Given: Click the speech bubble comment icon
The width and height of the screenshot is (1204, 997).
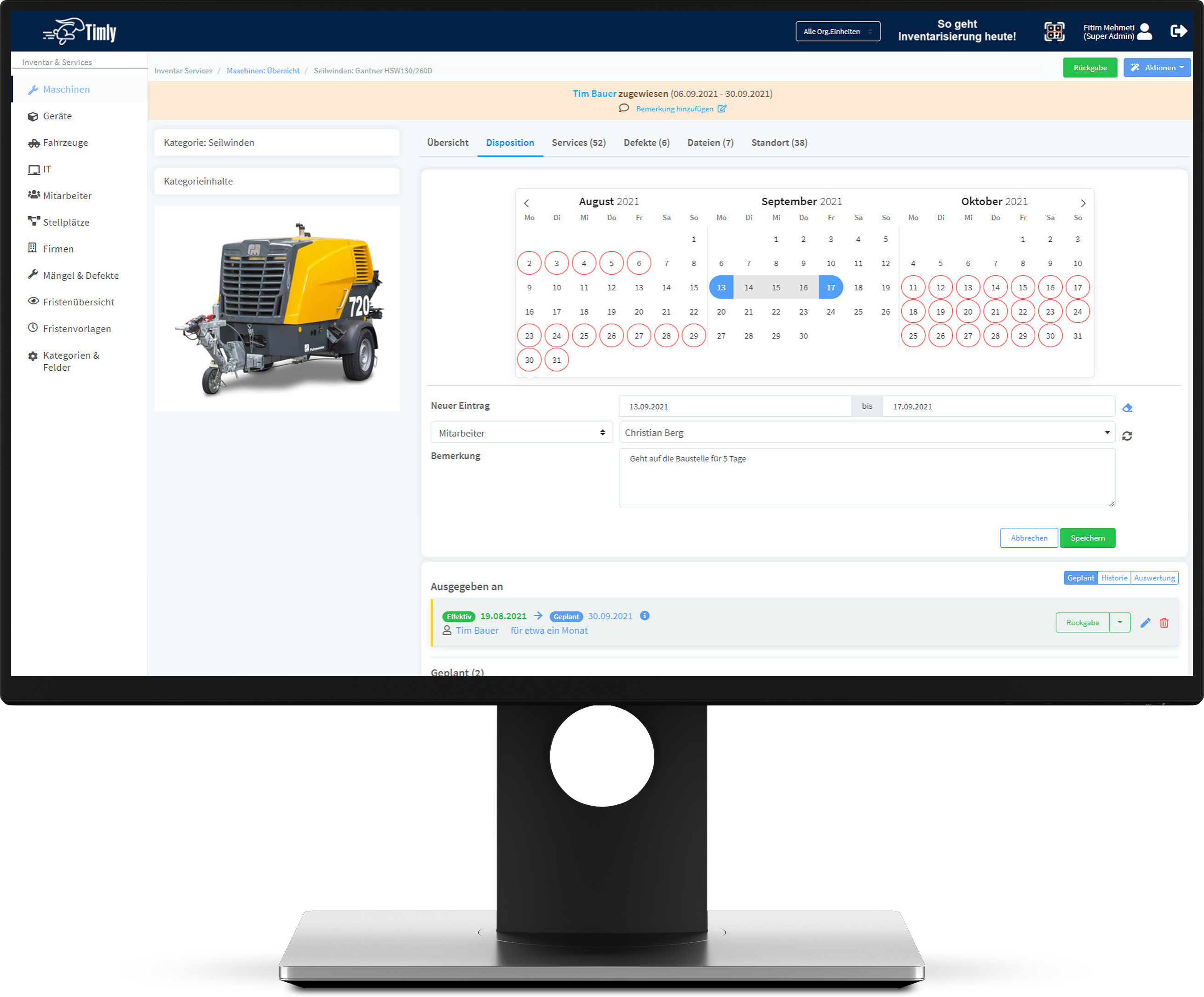Looking at the screenshot, I should (x=624, y=108).
